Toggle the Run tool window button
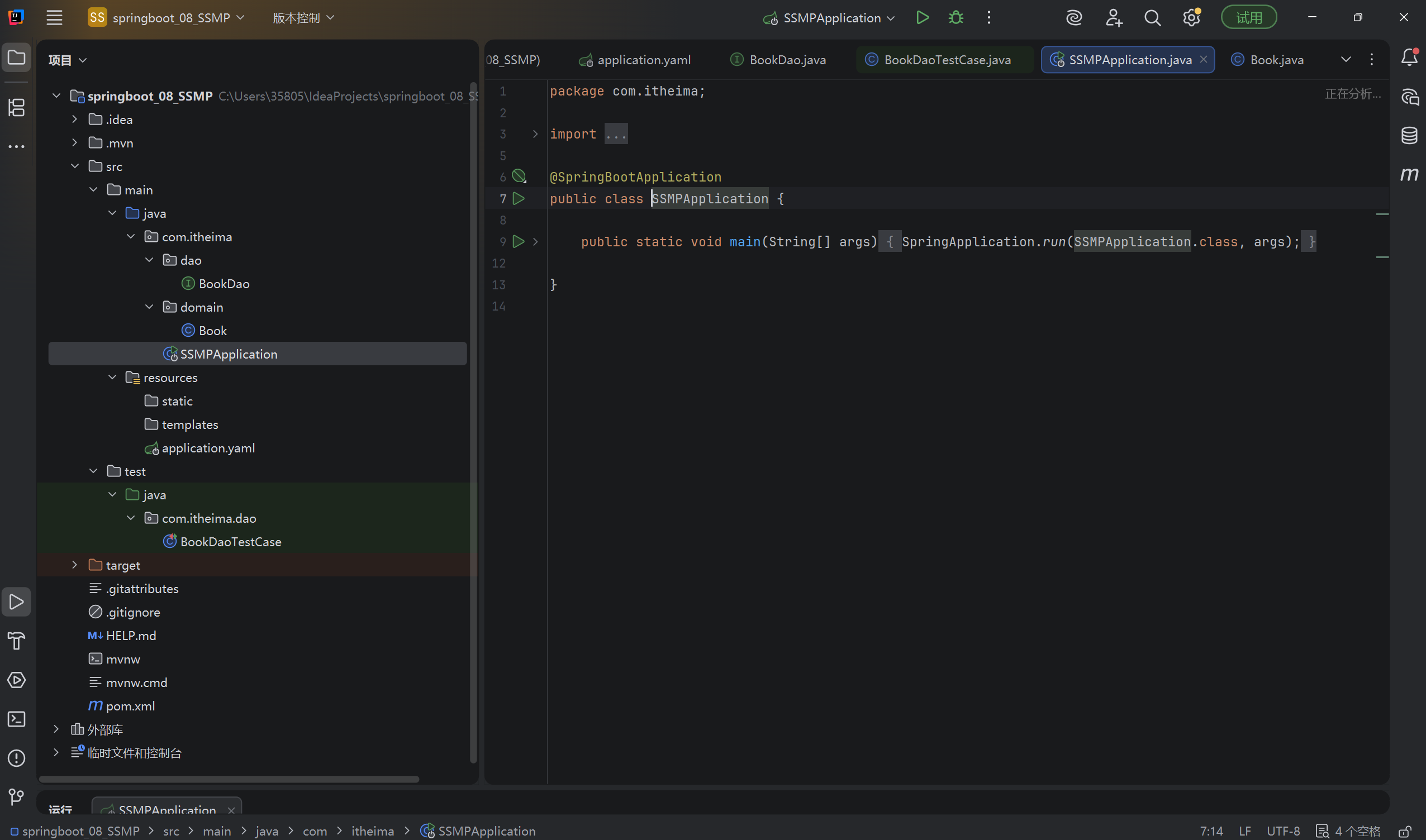The height and width of the screenshot is (840, 1426). click(x=16, y=602)
